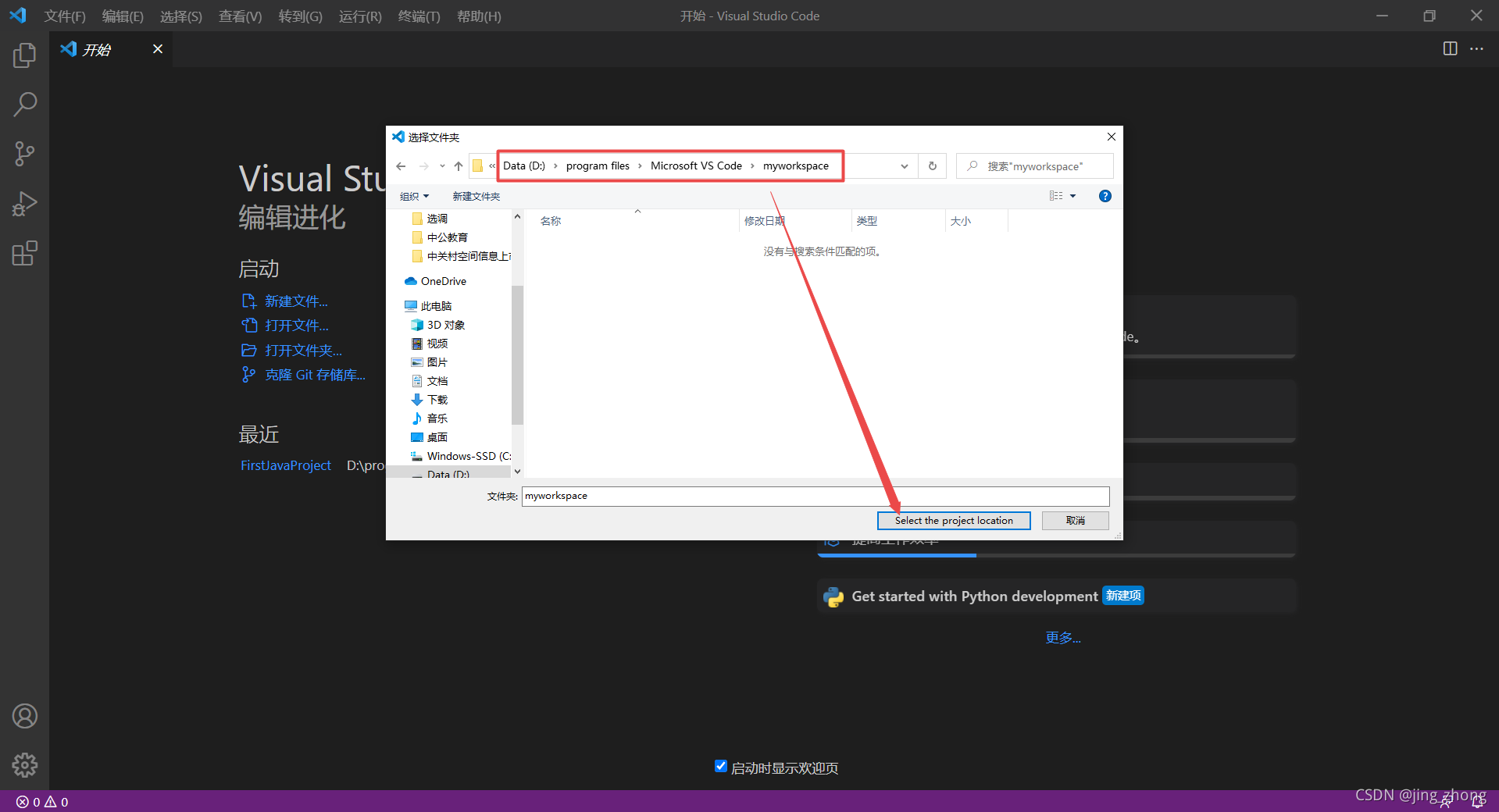1499x812 pixels.
Task: Select 下载 folder in navigation tree
Action: 437,400
